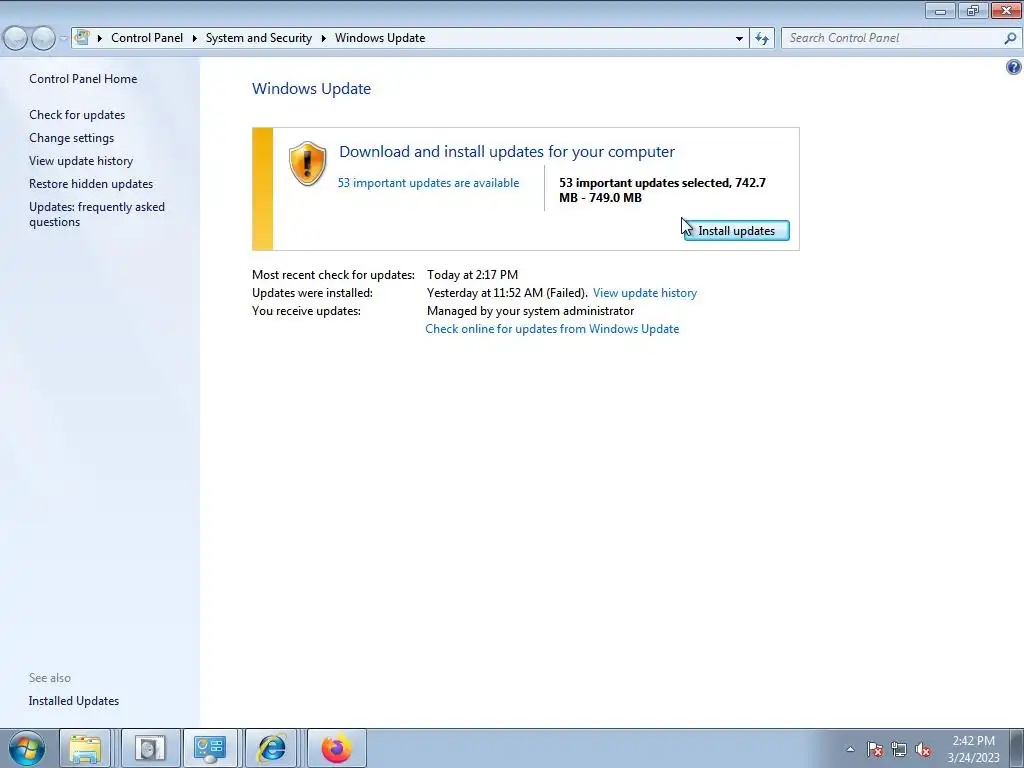Select System and Security breadcrumb
The width and height of the screenshot is (1024, 768).
click(x=259, y=38)
